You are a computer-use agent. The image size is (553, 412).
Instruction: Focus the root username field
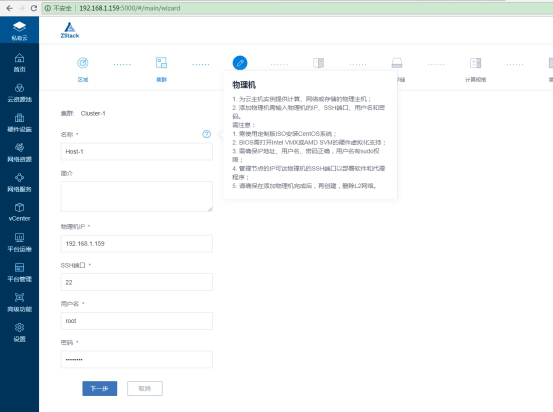coord(136,321)
